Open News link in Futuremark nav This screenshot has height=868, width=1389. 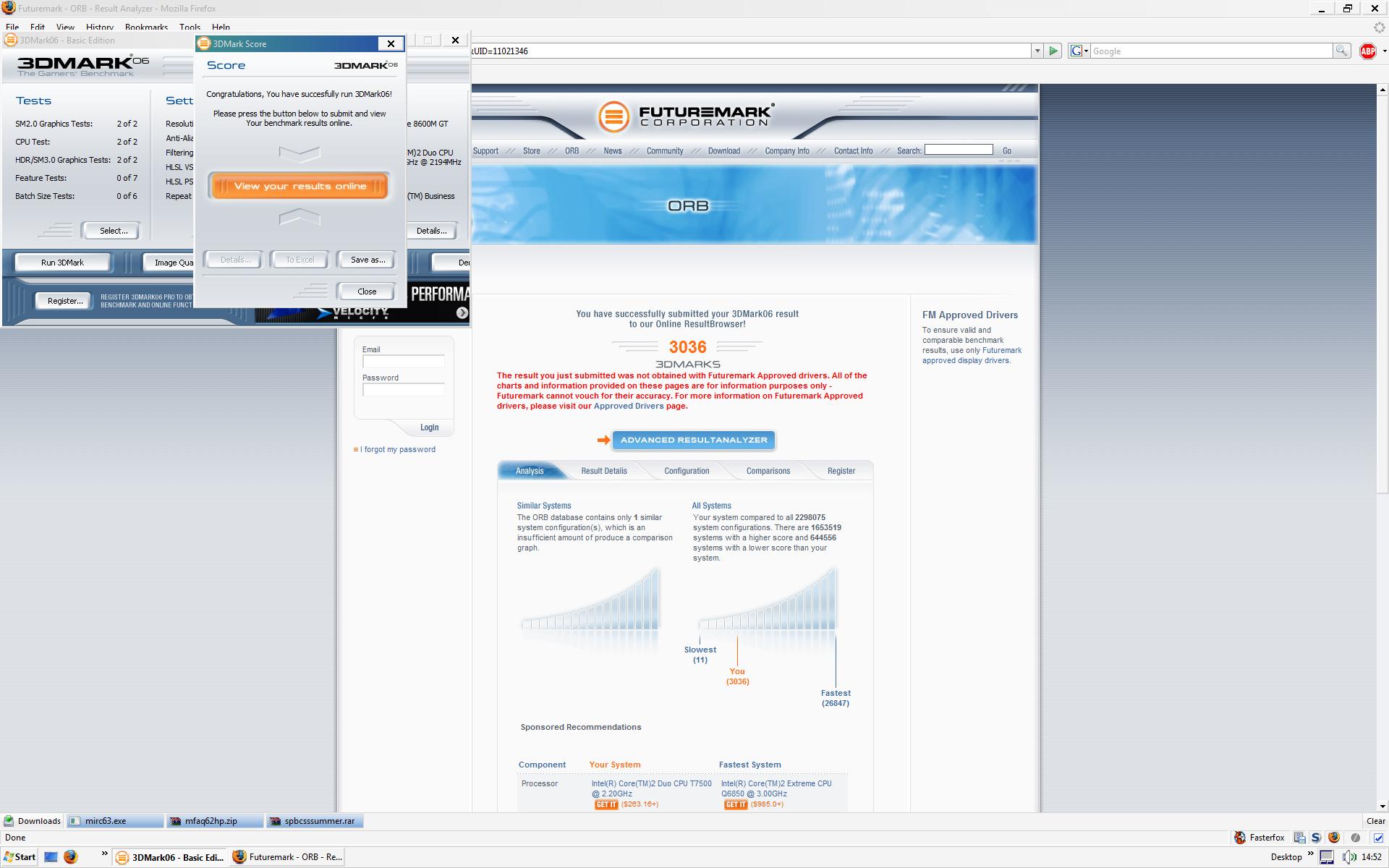(x=613, y=150)
